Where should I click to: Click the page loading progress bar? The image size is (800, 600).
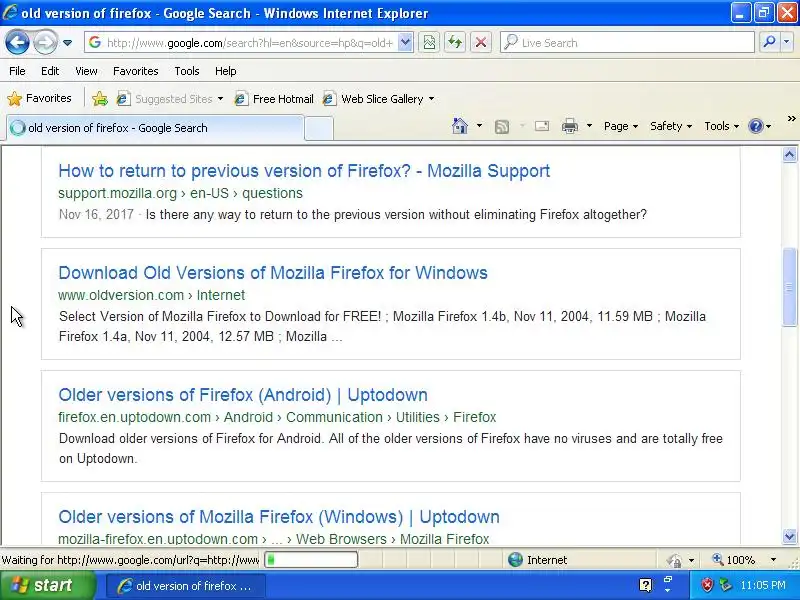click(x=311, y=560)
